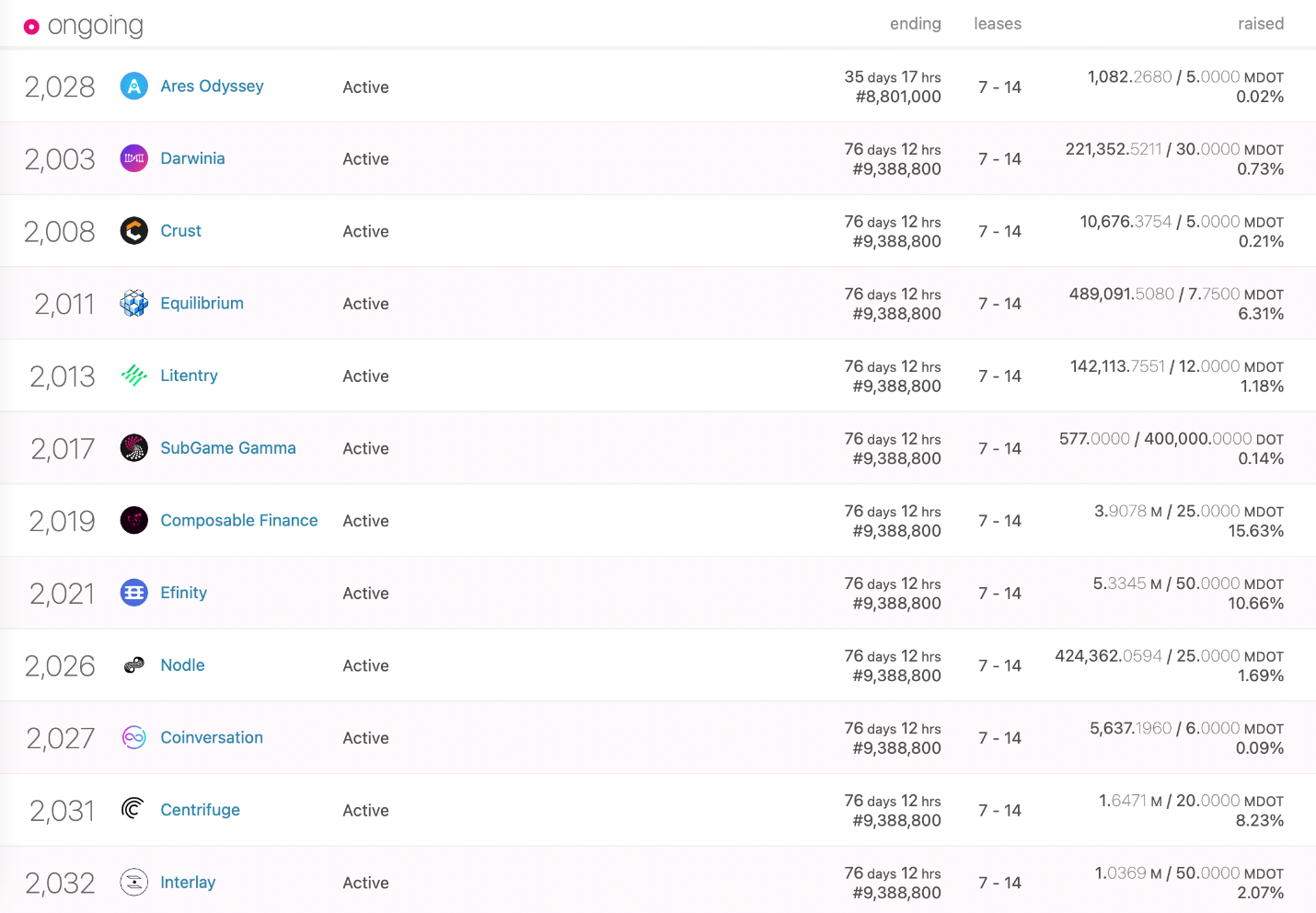The height and width of the screenshot is (913, 1316).
Task: Click the Equilibrium blue cube logo
Action: [134, 303]
